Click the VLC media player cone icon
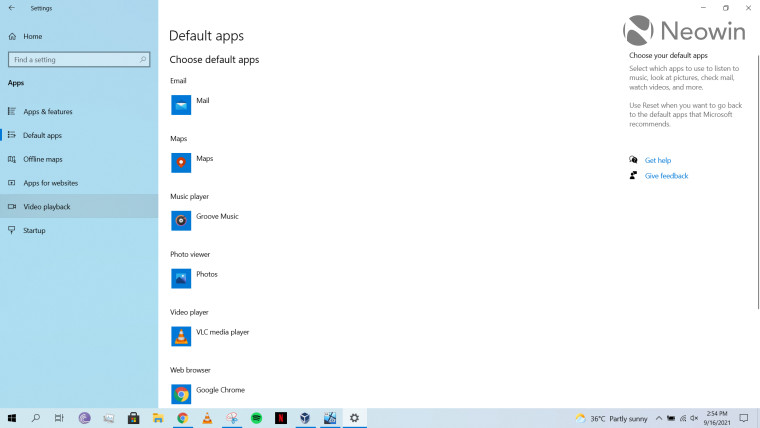Viewport: 760px width, 428px height. click(181, 336)
